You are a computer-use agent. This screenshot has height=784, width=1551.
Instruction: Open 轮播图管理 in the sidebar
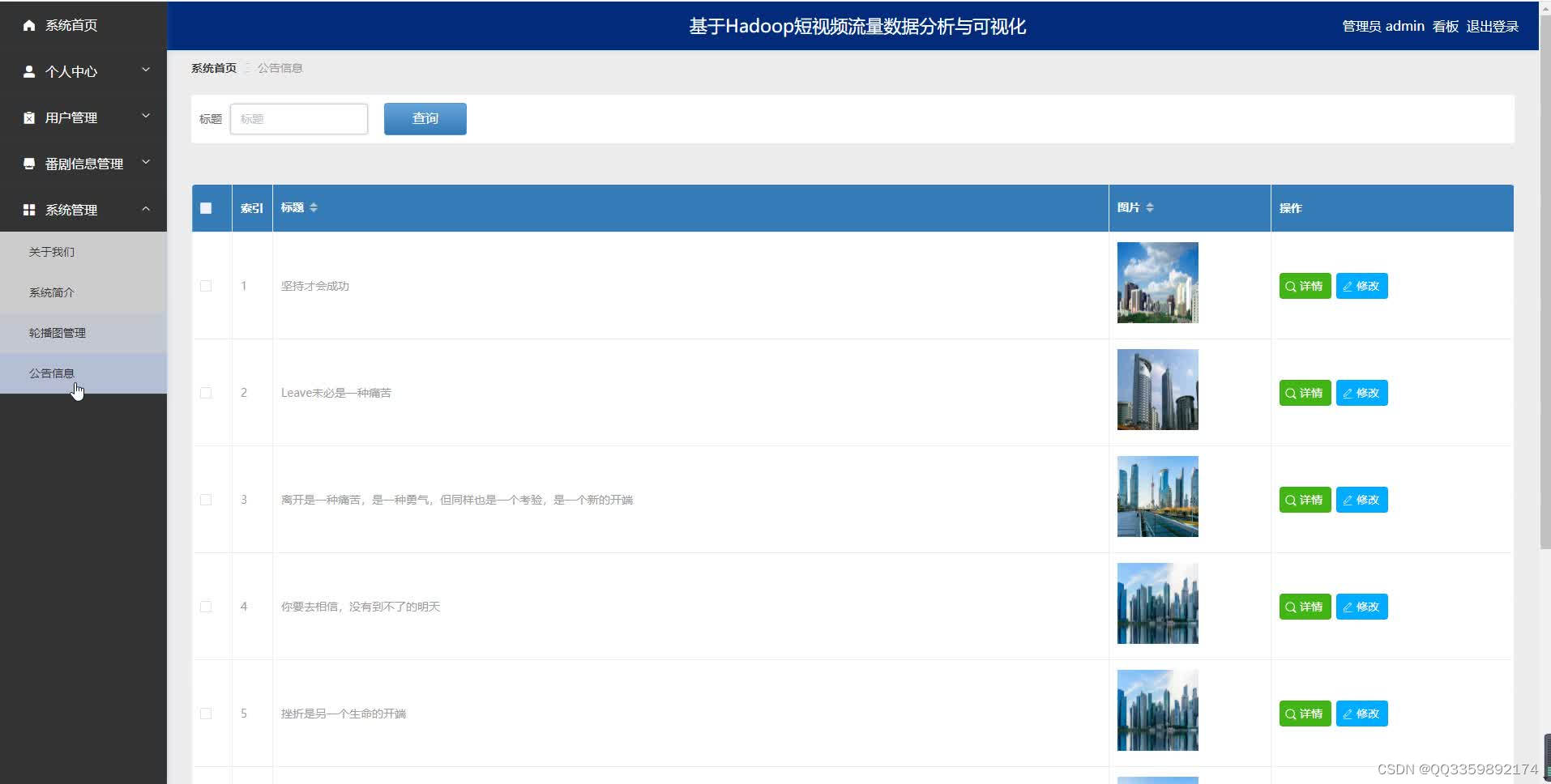(x=83, y=333)
